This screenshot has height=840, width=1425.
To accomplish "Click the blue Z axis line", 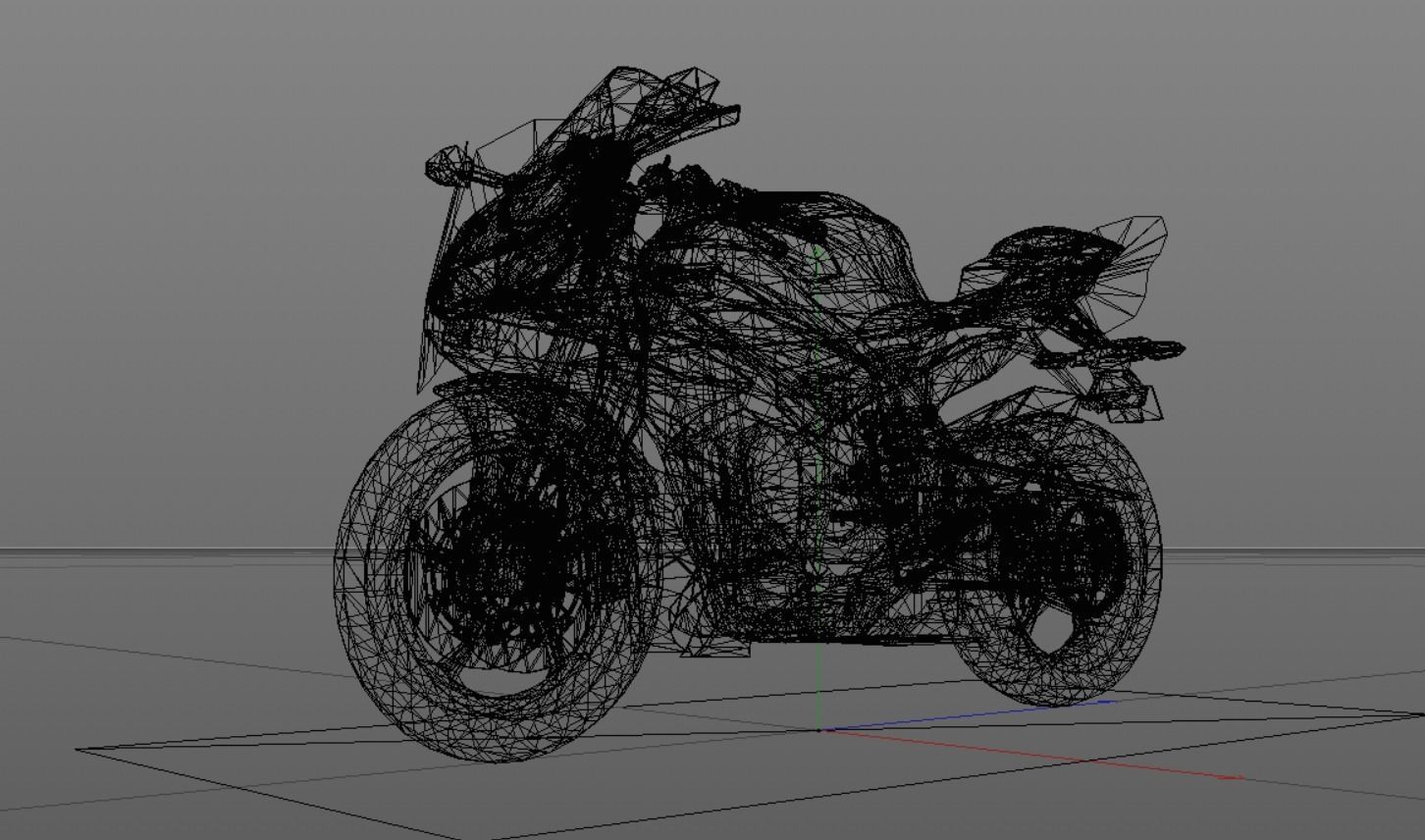I will coord(970,715).
